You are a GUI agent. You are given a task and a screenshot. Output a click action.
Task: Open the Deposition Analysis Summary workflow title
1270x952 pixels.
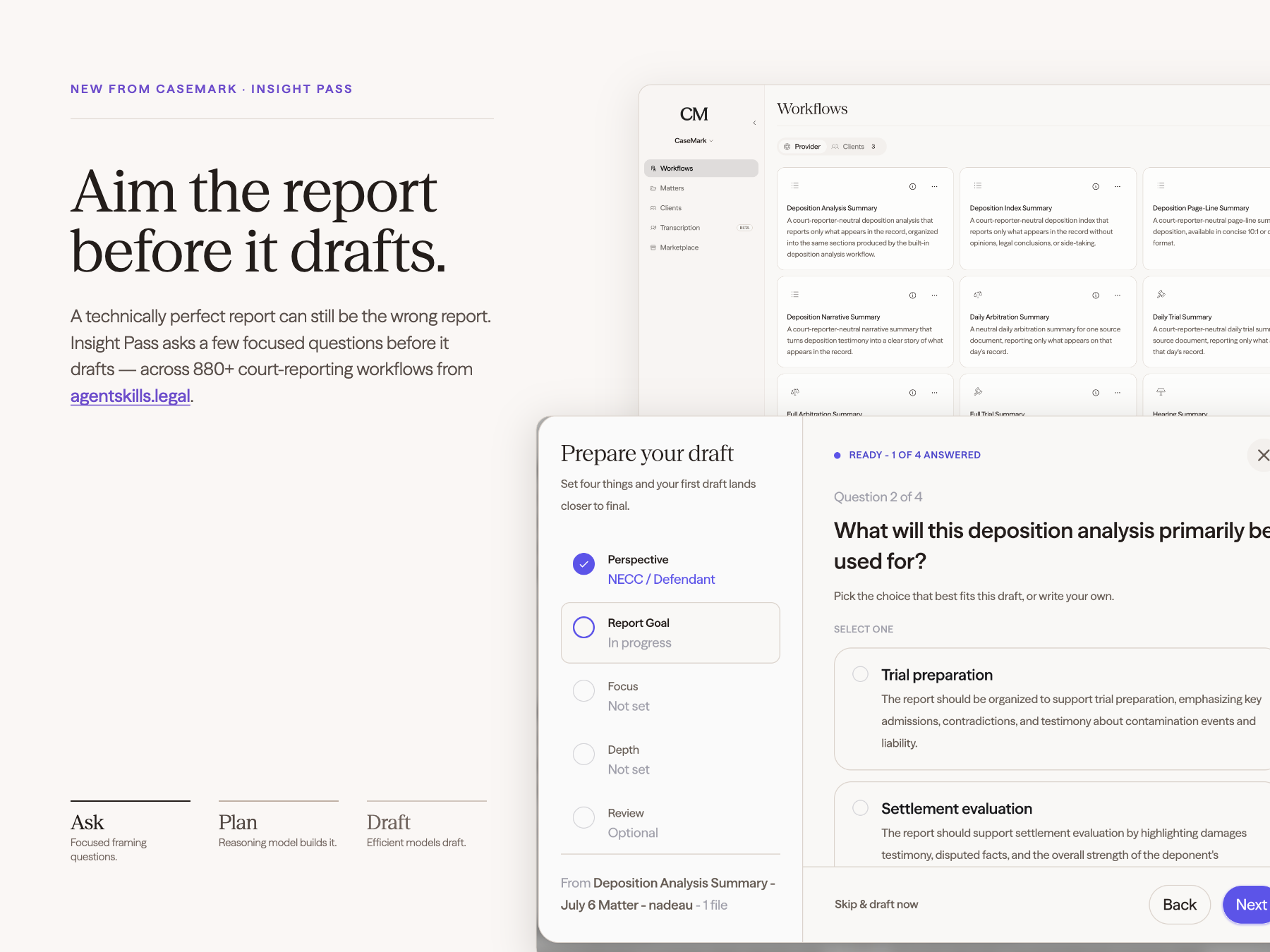[832, 208]
